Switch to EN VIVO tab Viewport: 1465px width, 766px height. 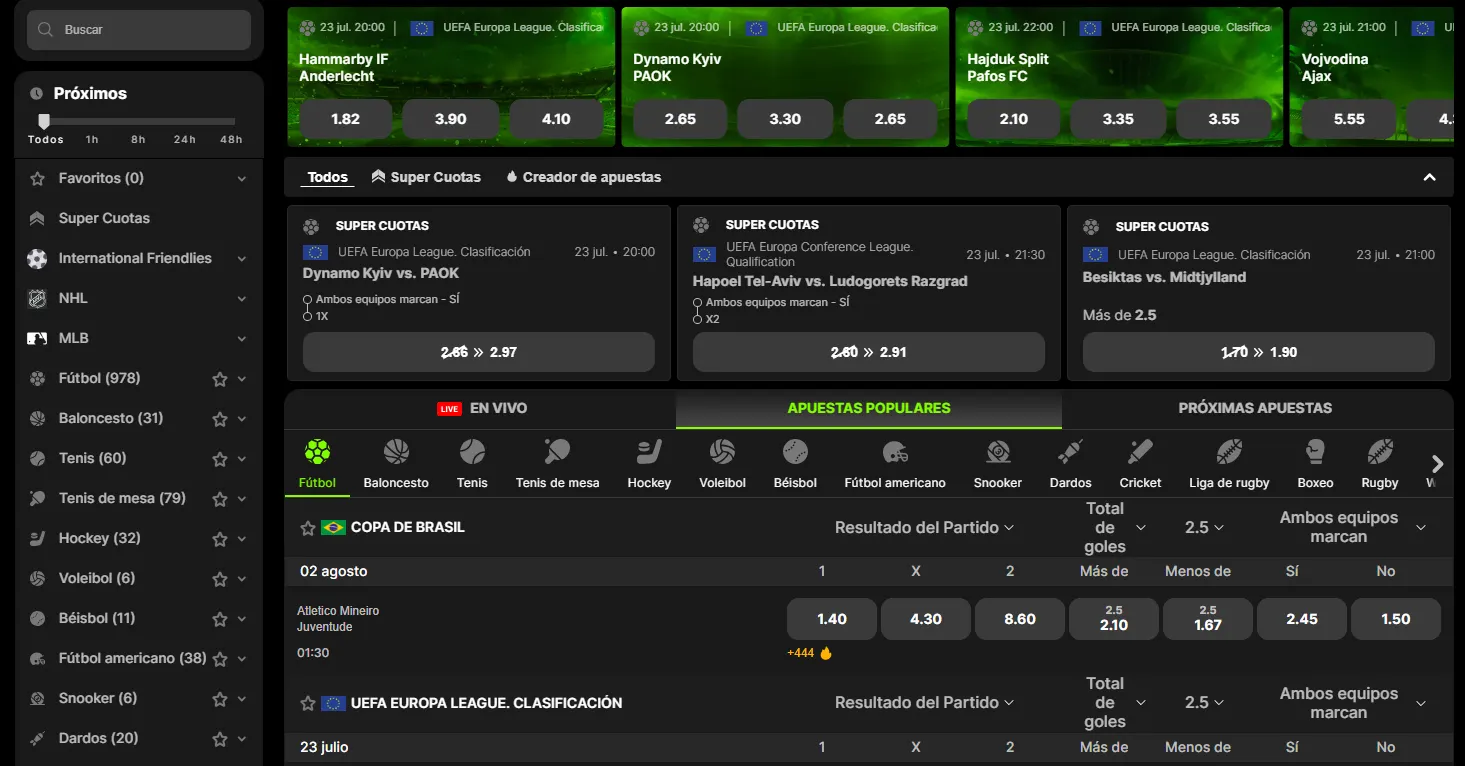(482, 408)
